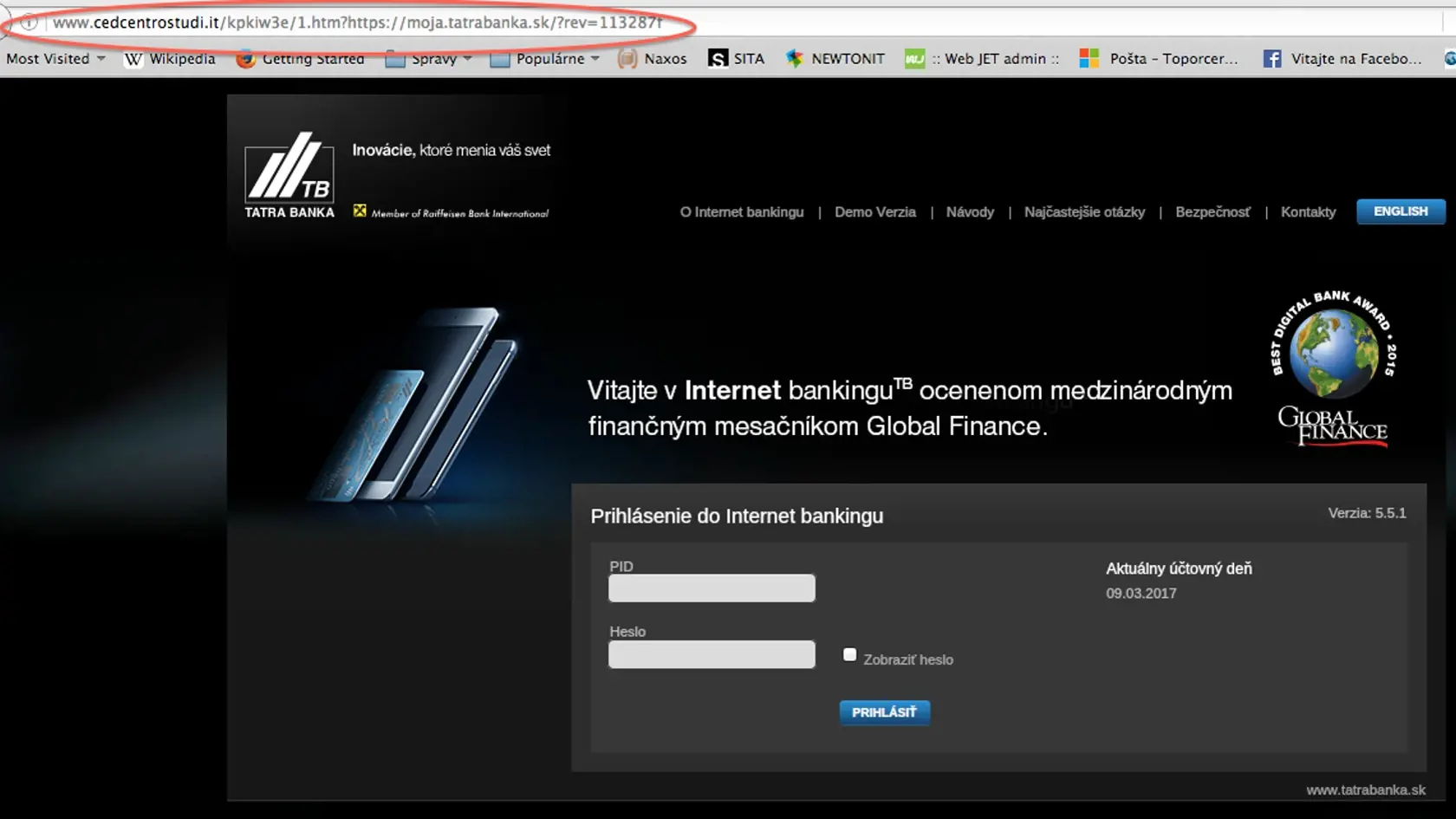Click the site info icon in address bar

(29, 23)
